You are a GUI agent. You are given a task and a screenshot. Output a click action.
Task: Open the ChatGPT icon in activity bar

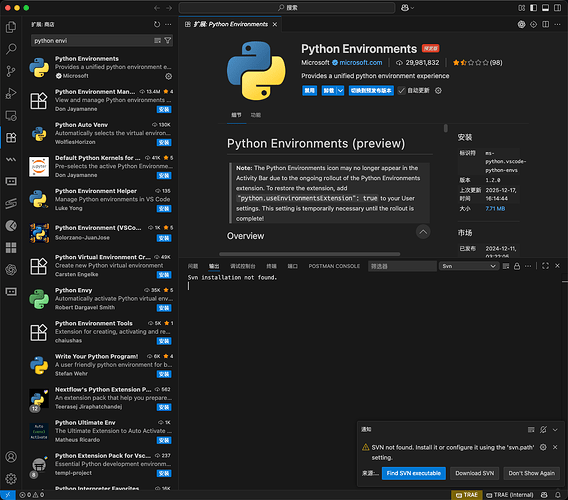(11, 270)
